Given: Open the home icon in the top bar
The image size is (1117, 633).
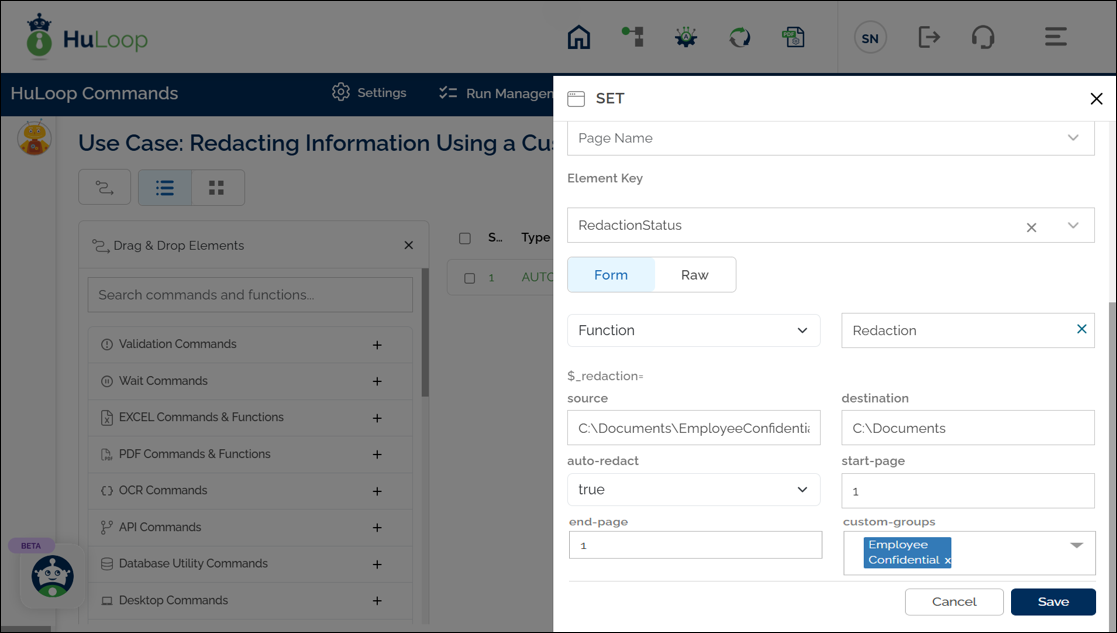Looking at the screenshot, I should pos(579,38).
